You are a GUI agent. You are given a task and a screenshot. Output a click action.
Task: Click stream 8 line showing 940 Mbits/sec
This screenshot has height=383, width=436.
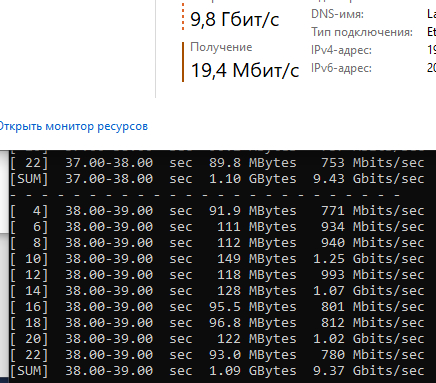click(217, 243)
